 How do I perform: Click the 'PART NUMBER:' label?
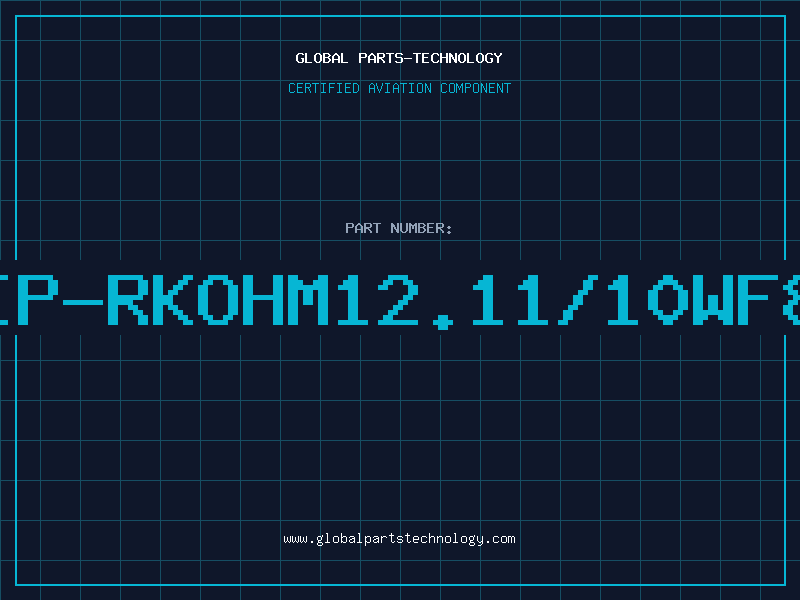tap(399, 228)
